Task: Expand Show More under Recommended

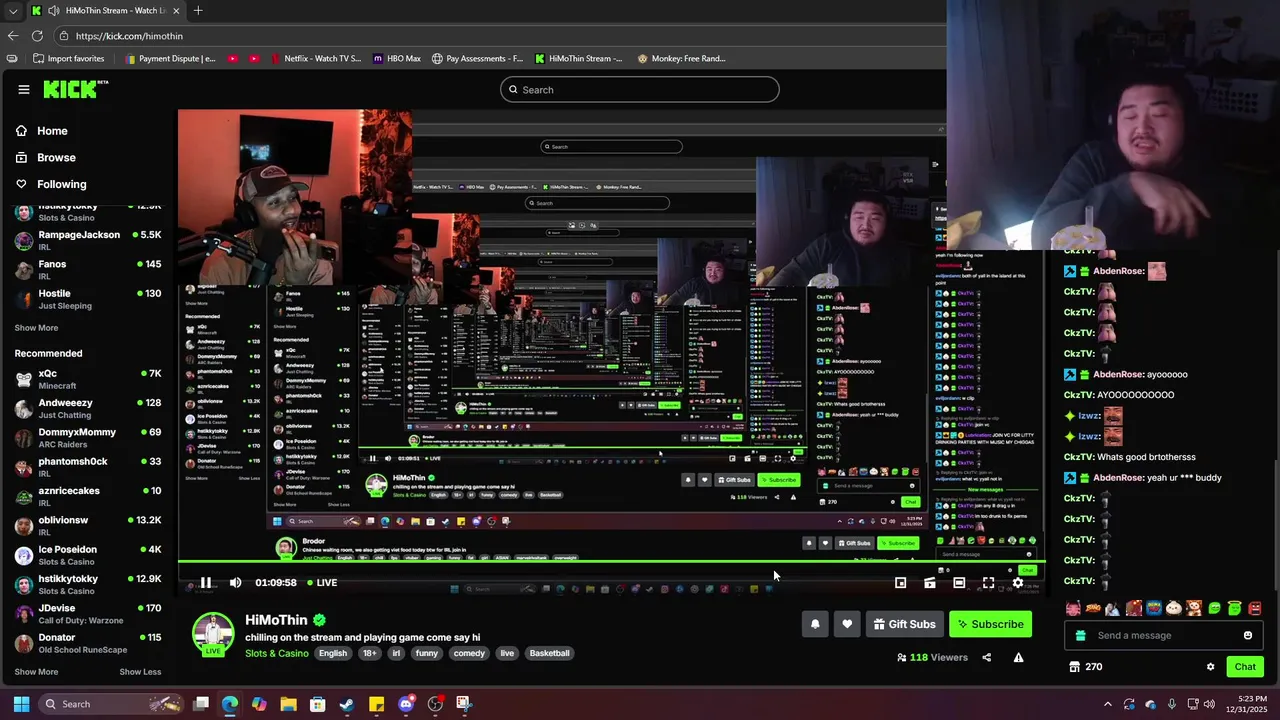Action: [36, 672]
